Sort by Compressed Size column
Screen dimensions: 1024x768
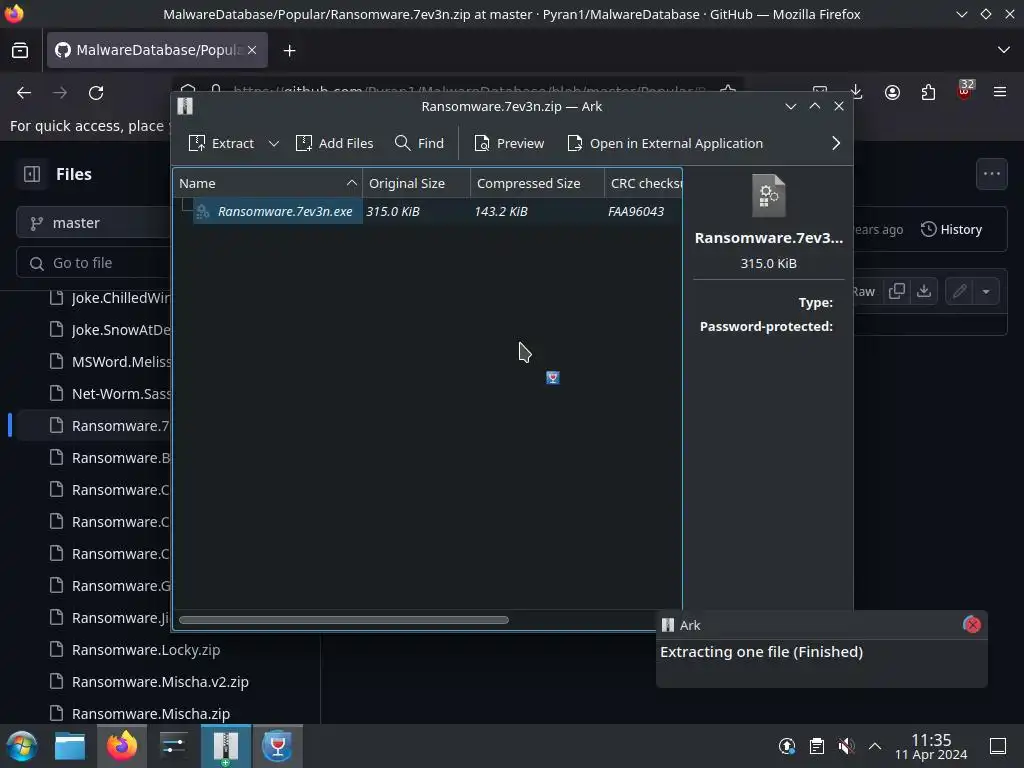(x=537, y=184)
